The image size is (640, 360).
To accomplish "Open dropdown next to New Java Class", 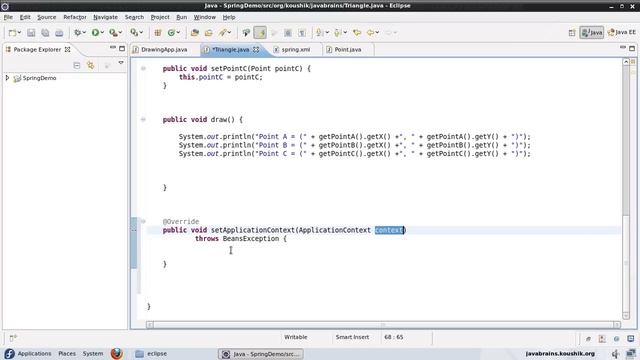I will coord(178,33).
